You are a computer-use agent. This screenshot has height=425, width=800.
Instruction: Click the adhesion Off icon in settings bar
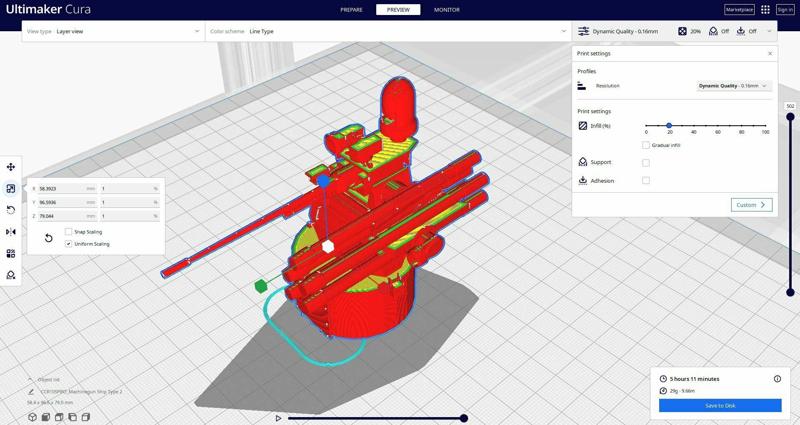(x=741, y=31)
